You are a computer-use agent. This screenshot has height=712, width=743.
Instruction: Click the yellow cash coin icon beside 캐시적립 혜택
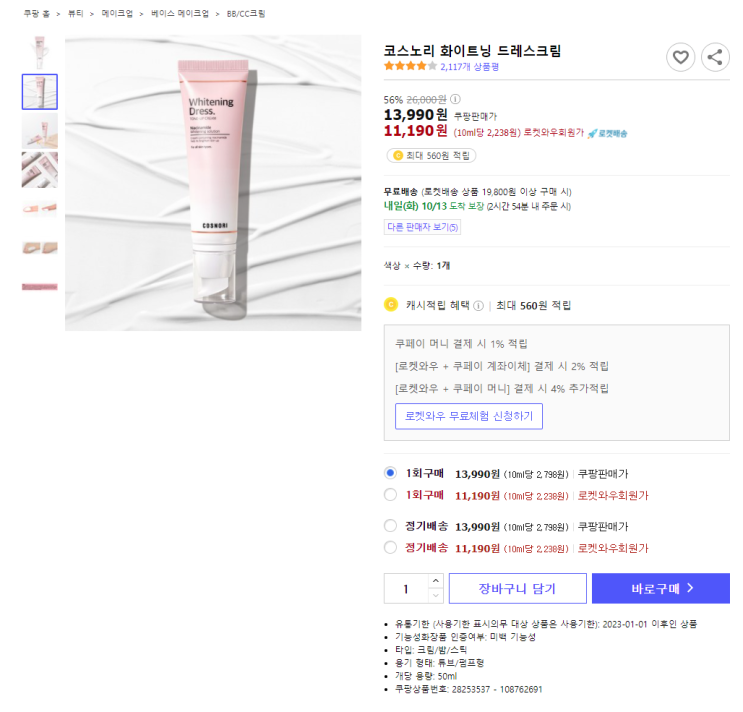(391, 304)
